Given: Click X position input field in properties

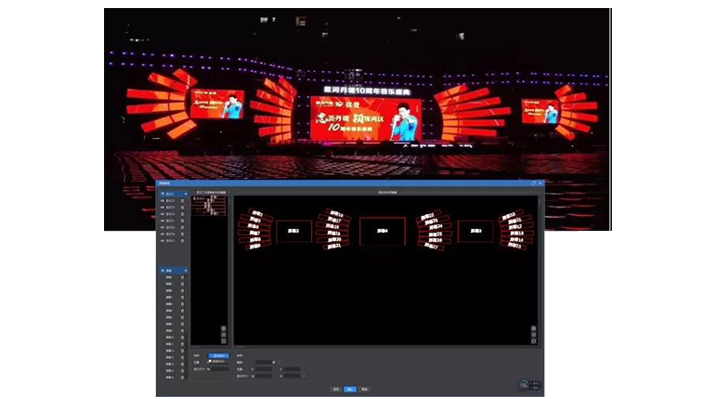Looking at the screenshot, I should tap(264, 369).
